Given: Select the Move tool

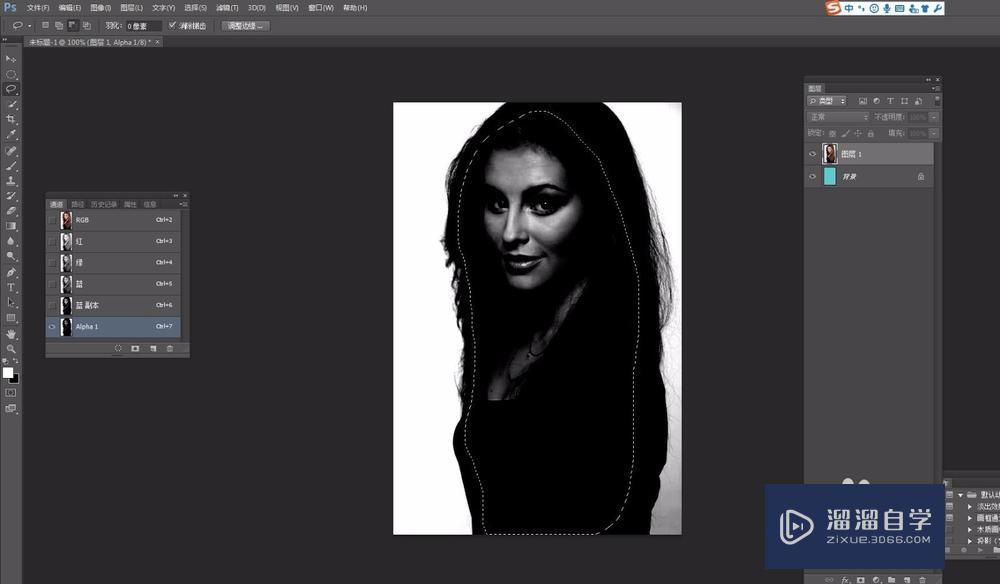Looking at the screenshot, I should pyautogui.click(x=11, y=59).
